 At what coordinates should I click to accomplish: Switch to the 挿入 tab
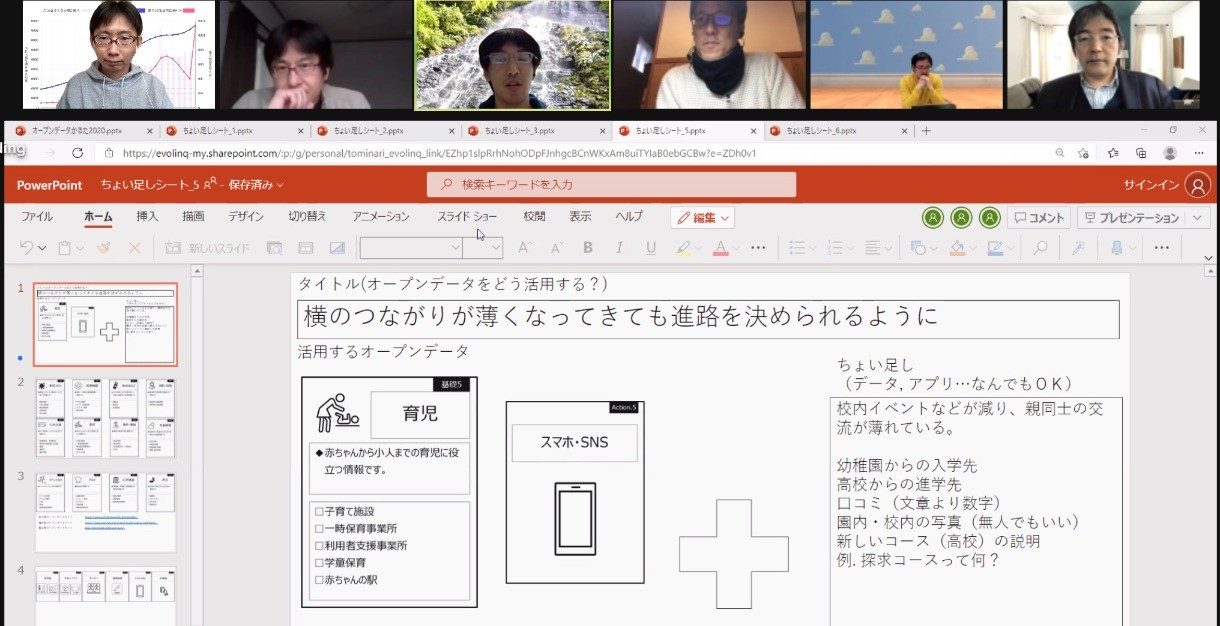(x=147, y=217)
